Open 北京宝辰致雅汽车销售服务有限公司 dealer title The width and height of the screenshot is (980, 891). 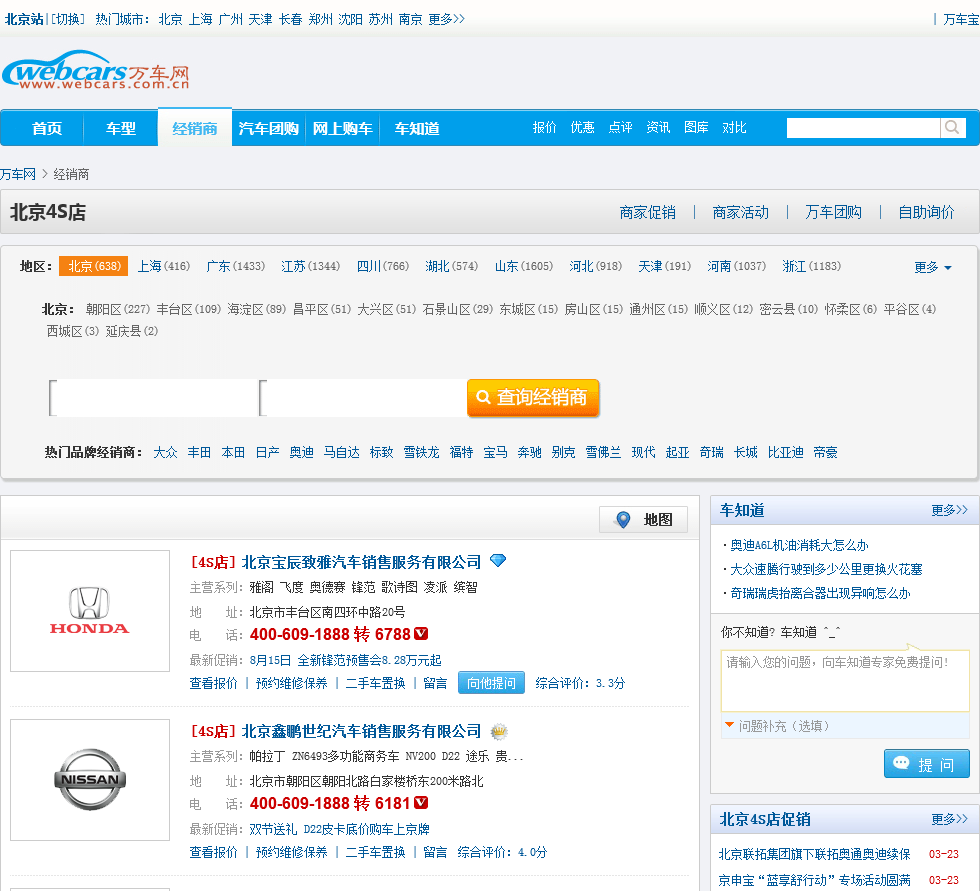click(x=361, y=562)
